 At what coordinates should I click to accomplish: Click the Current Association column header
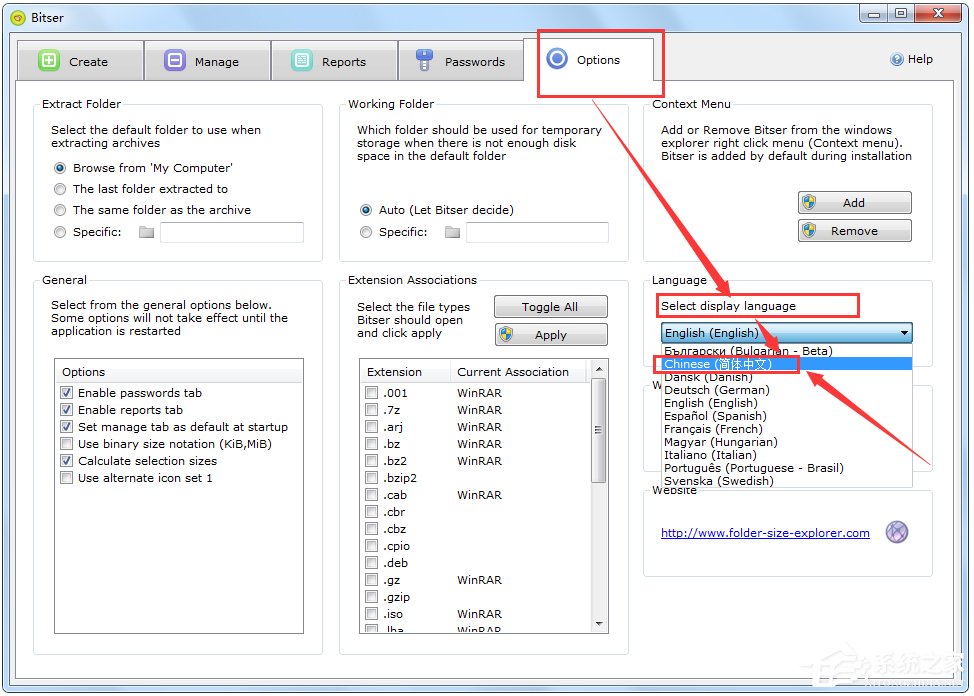pos(519,372)
